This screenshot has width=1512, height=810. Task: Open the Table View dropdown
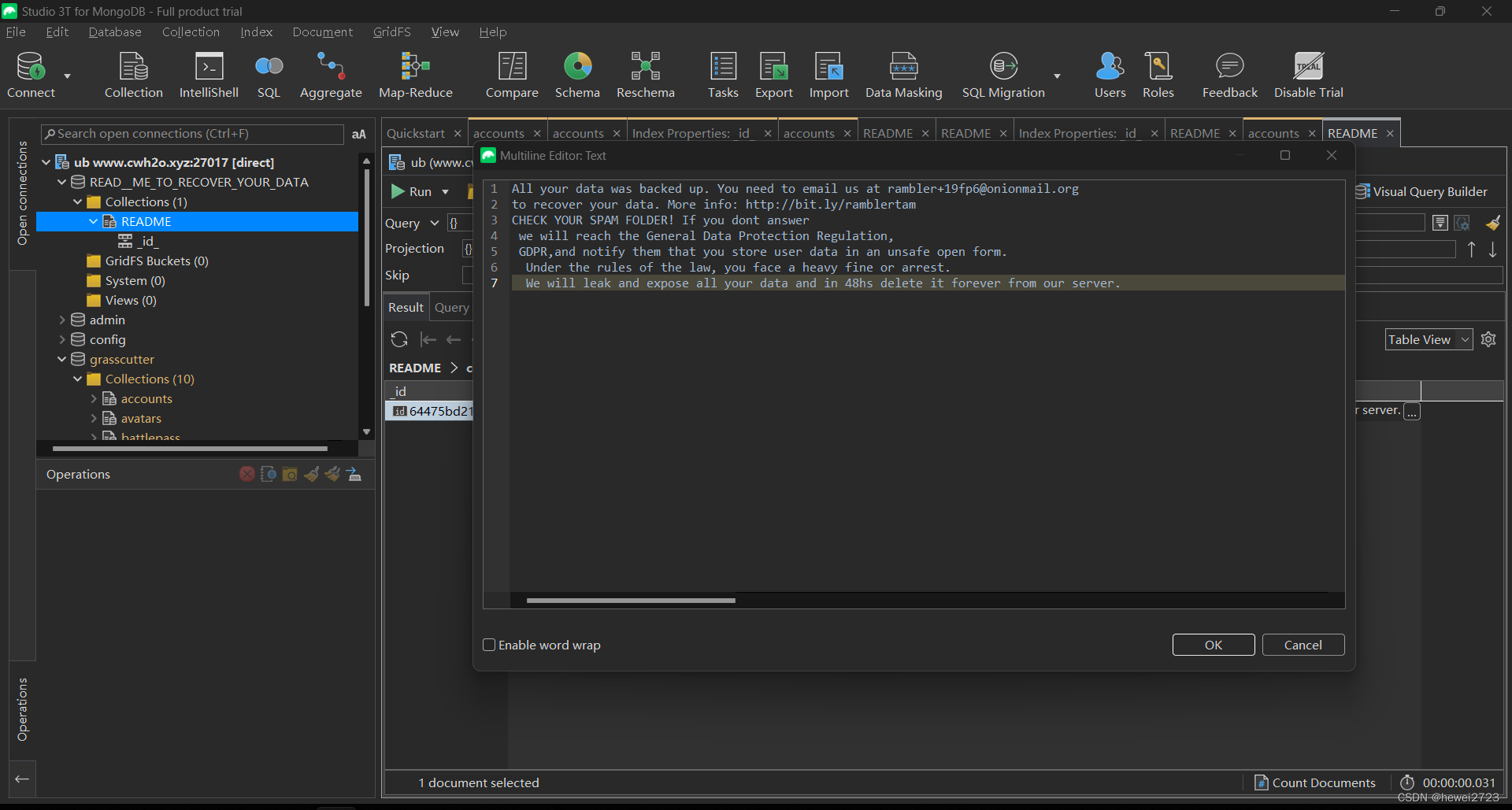tap(1429, 339)
